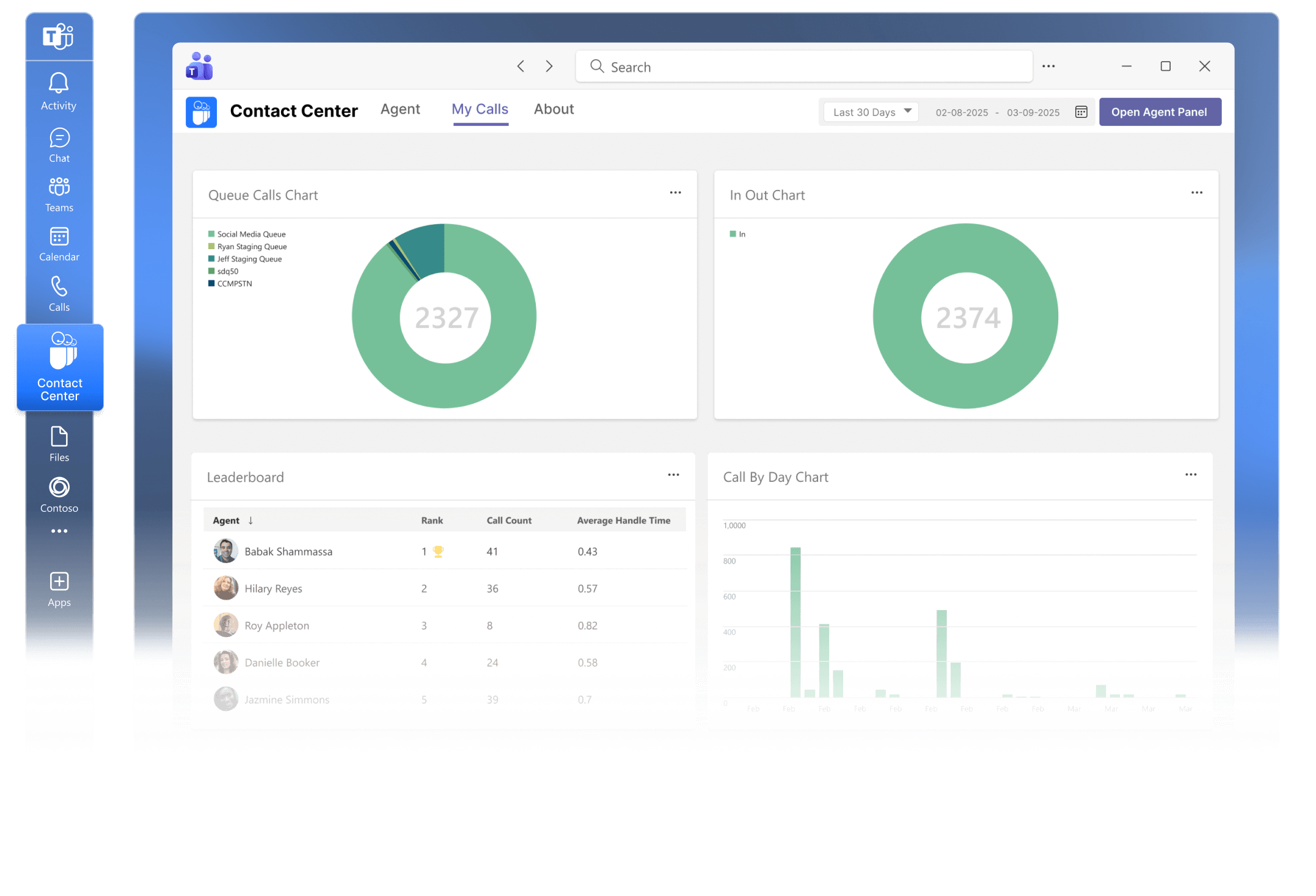Open the Calendar sidebar icon
Image resolution: width=1316 pixels, height=896 pixels.
[x=59, y=237]
